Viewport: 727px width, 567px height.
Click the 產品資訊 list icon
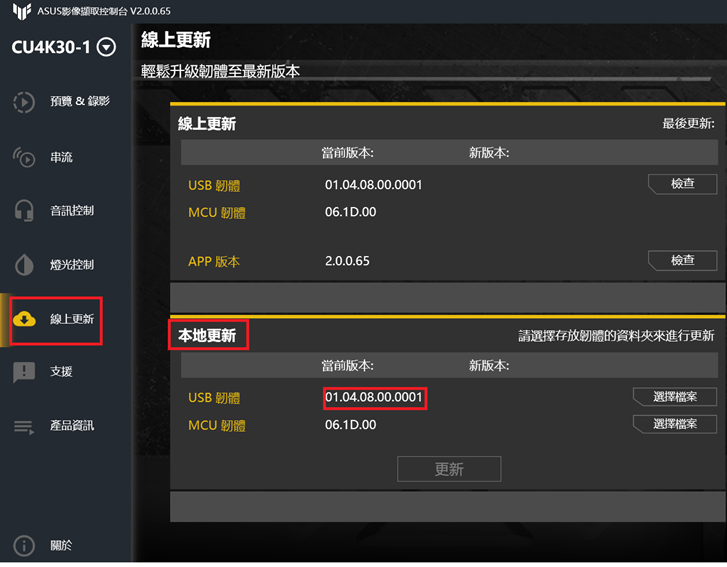point(24,427)
